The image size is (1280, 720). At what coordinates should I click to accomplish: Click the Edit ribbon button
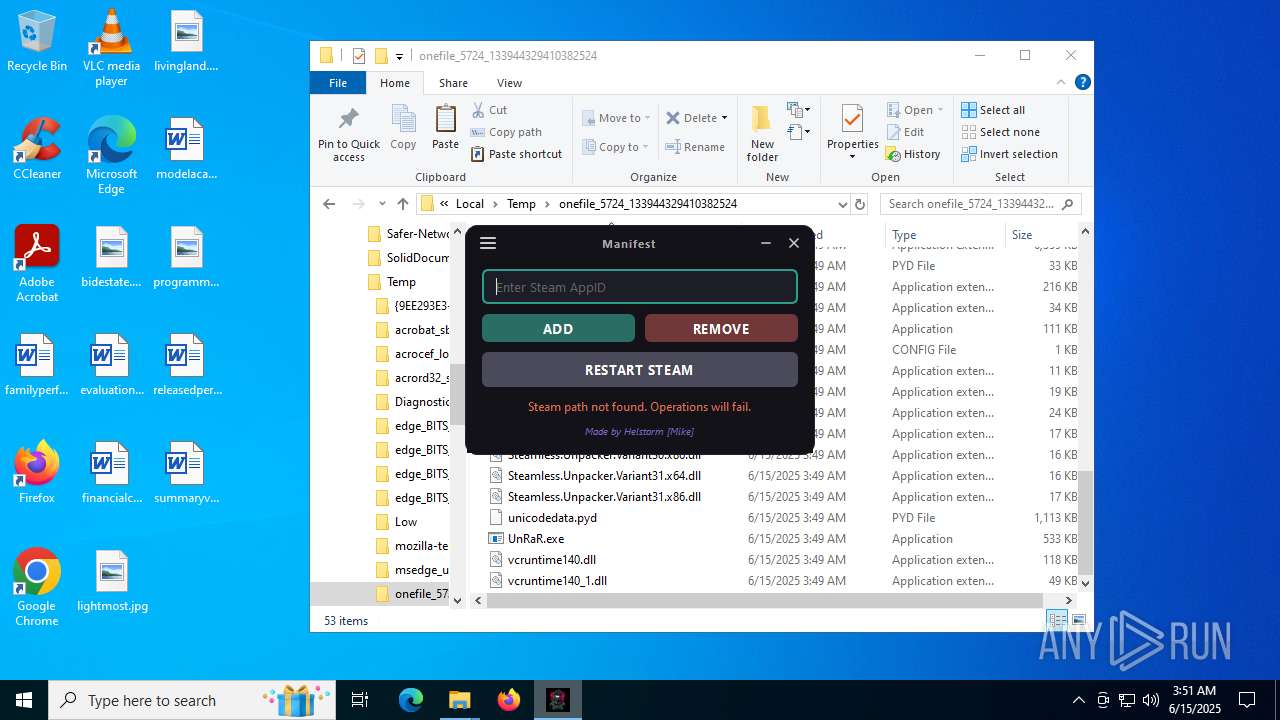[x=905, y=132]
